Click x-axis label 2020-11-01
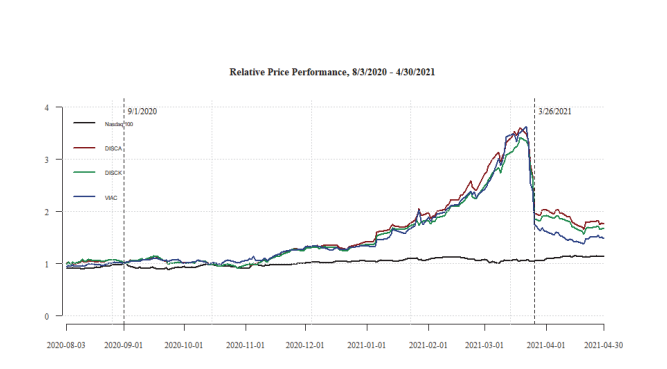Viewport: 667px width, 369px height. coord(245,345)
